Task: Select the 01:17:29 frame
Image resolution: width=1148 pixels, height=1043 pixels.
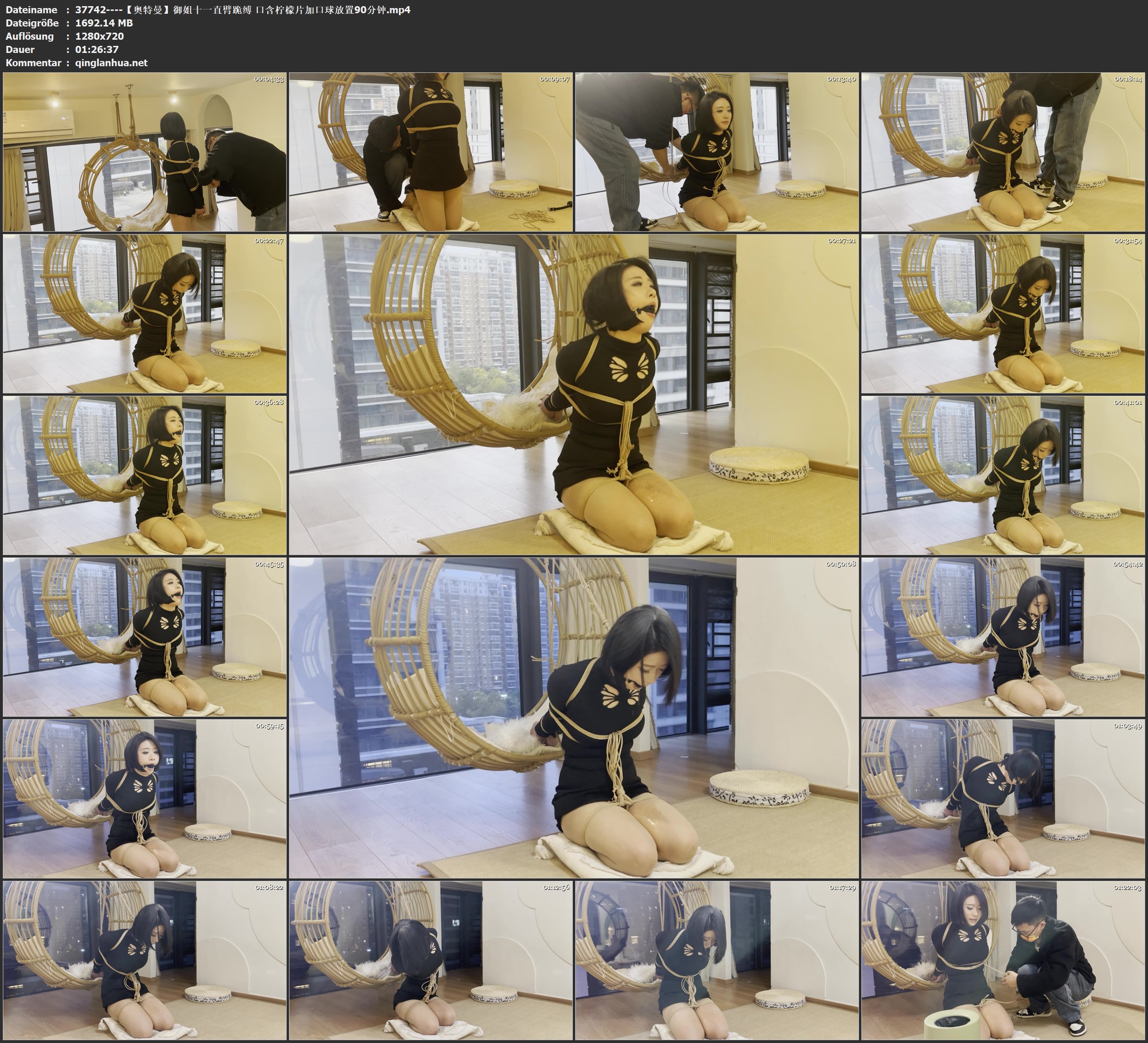Action: pos(716,960)
